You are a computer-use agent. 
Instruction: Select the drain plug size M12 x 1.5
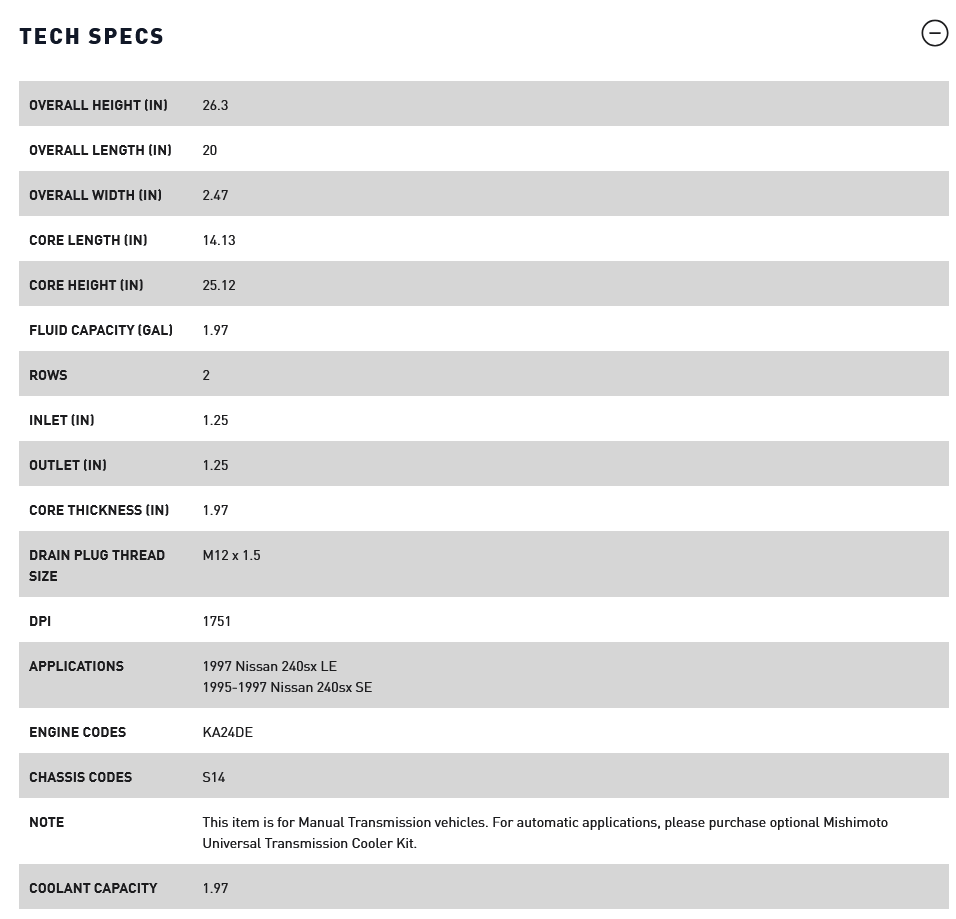pyautogui.click(x=231, y=555)
